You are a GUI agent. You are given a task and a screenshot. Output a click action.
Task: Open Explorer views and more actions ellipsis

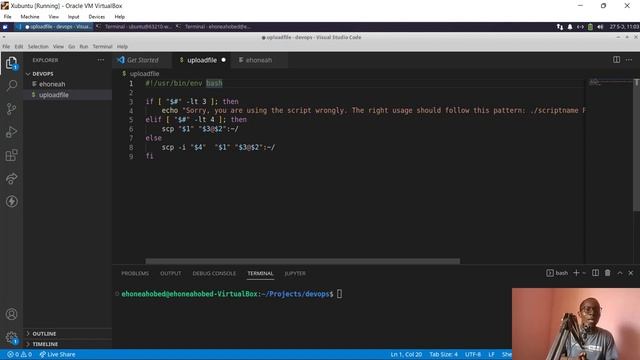coord(100,60)
